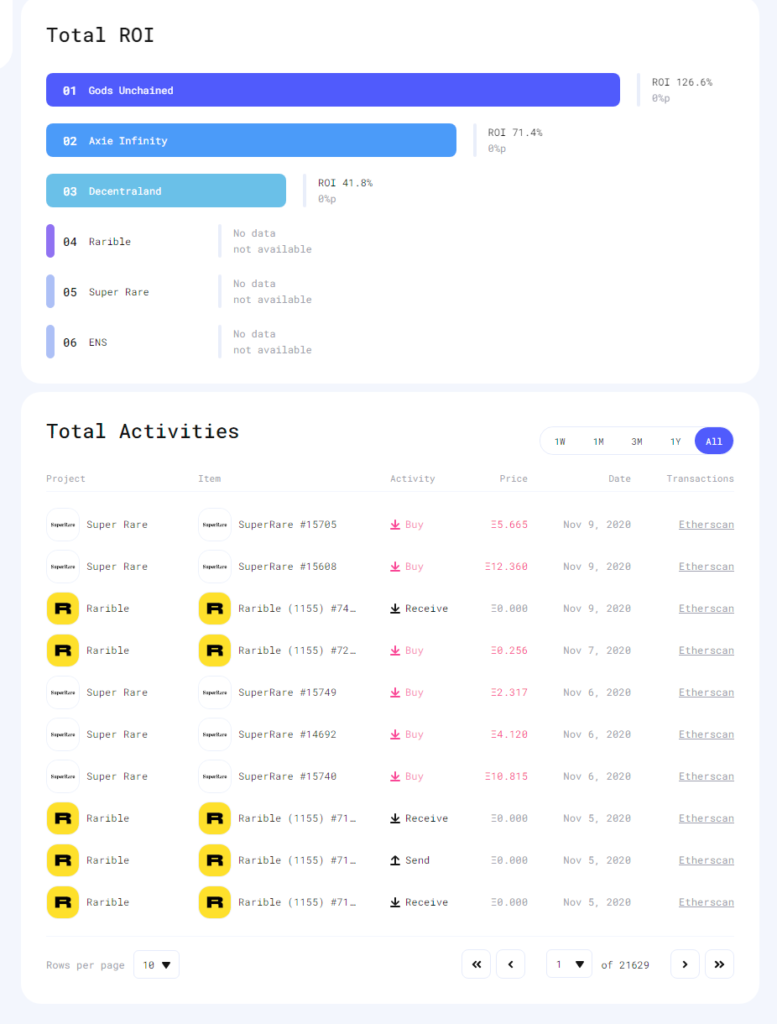Jump to last page with double-right arrow
The height and width of the screenshot is (1024, 777).
tap(719, 965)
